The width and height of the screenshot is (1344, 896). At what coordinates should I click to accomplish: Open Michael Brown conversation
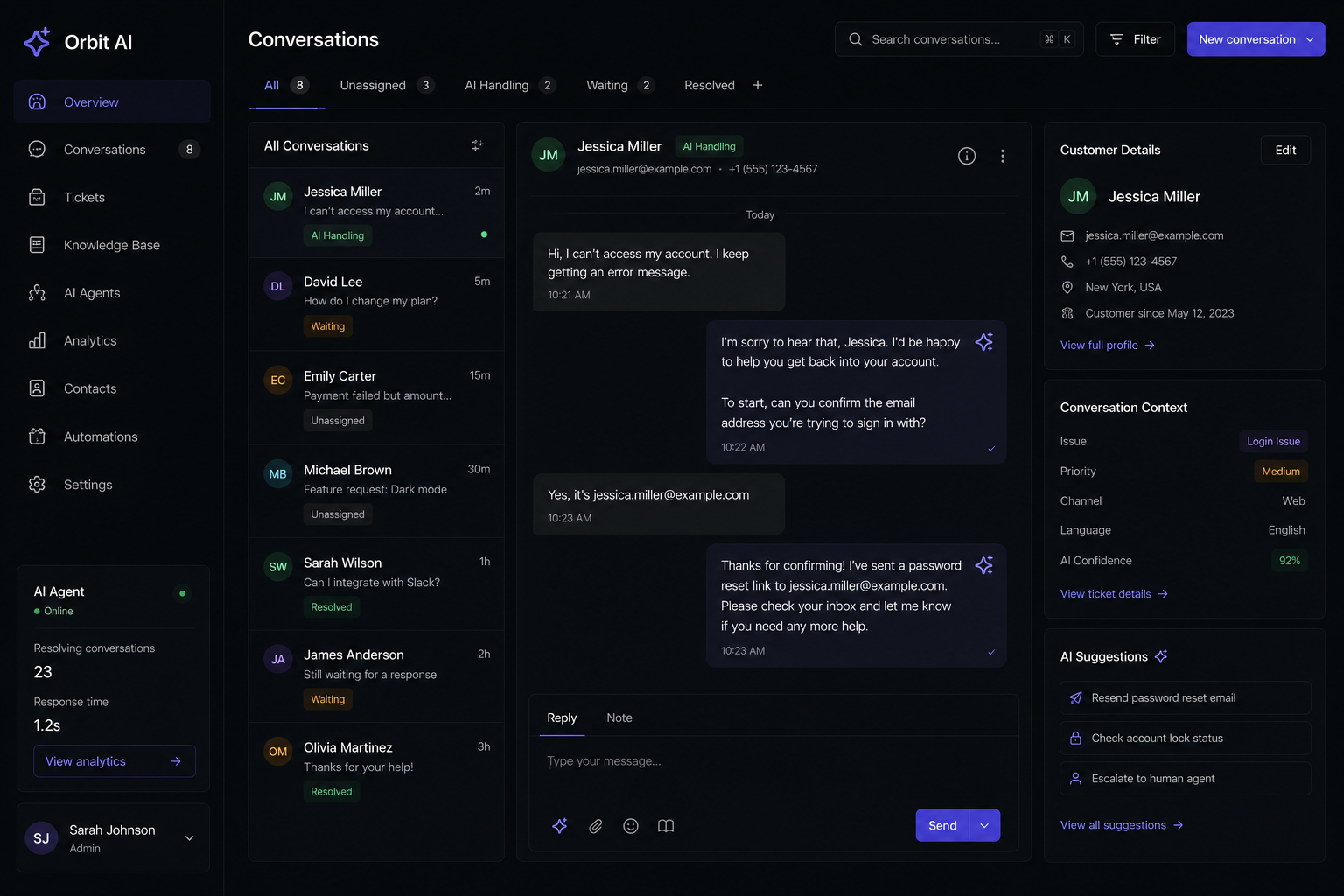pos(376,492)
